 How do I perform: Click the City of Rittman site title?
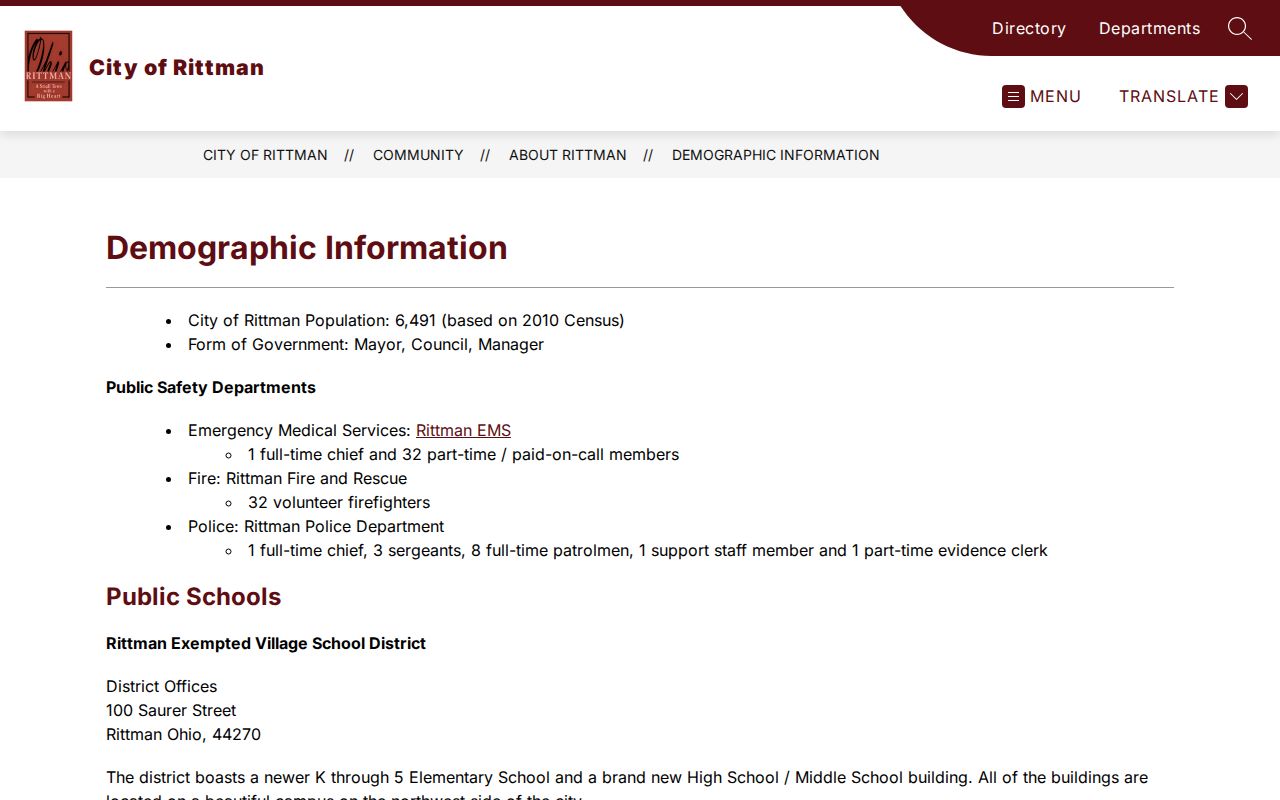(x=176, y=67)
